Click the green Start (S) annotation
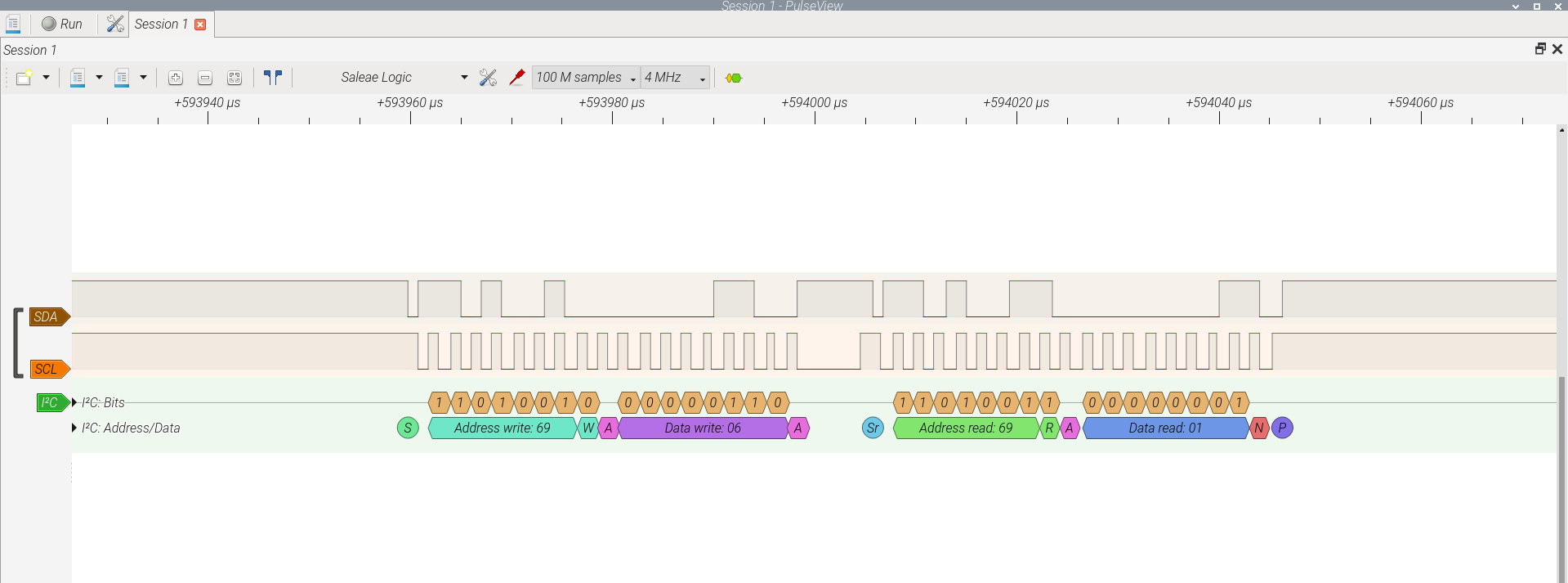1568x583 pixels. (x=408, y=428)
